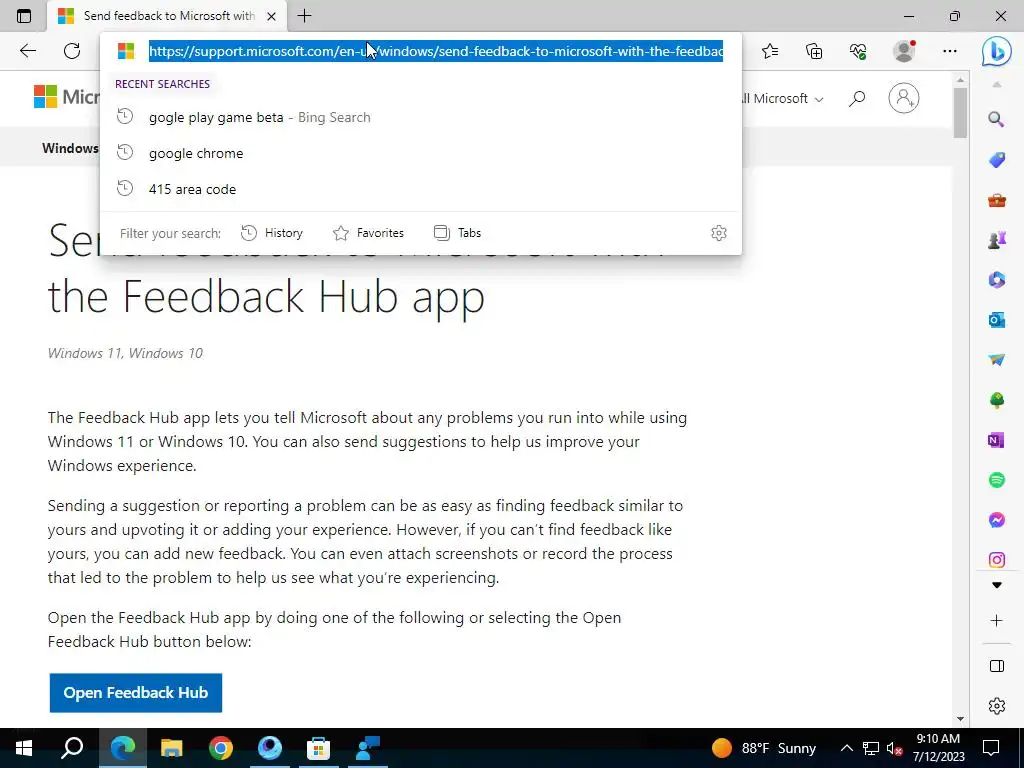
Task: Open Feedback Hub app from taskbar
Action: coord(368,748)
